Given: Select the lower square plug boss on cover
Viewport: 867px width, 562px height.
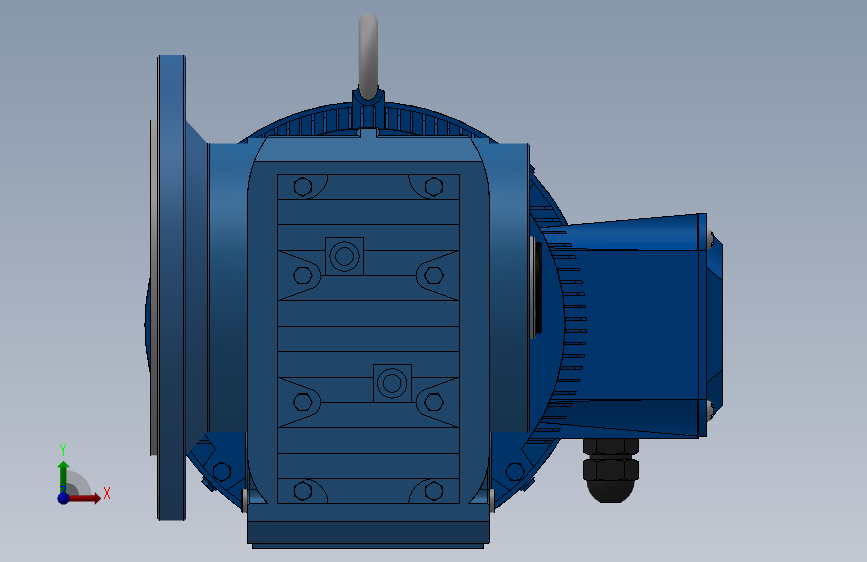Looking at the screenshot, I should 392,383.
